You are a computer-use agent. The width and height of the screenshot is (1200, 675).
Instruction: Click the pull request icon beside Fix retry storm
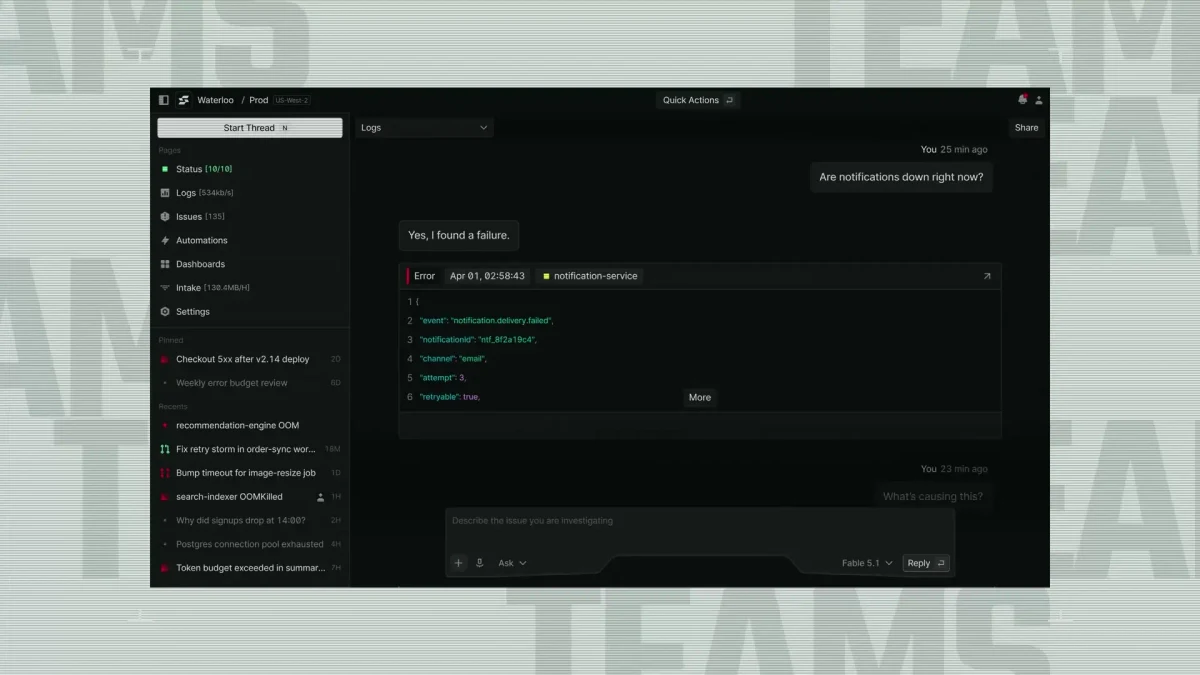coord(165,449)
